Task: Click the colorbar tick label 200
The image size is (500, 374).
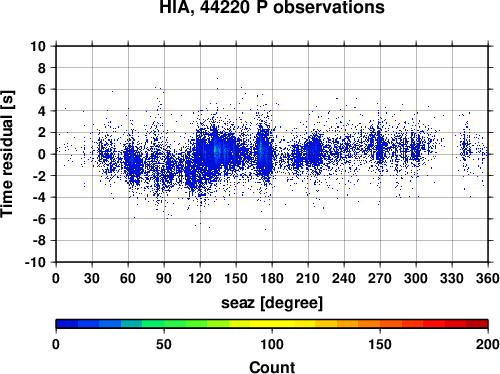Action: coord(488,344)
